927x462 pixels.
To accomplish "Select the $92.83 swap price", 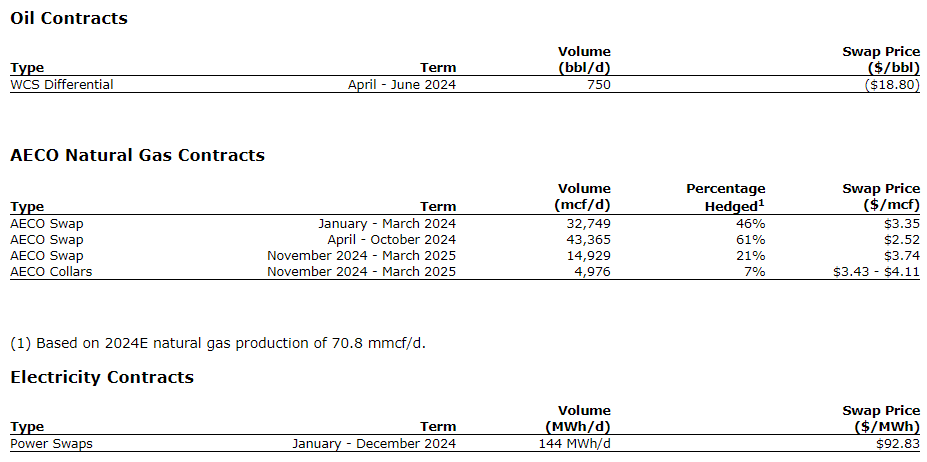I will pos(898,444).
